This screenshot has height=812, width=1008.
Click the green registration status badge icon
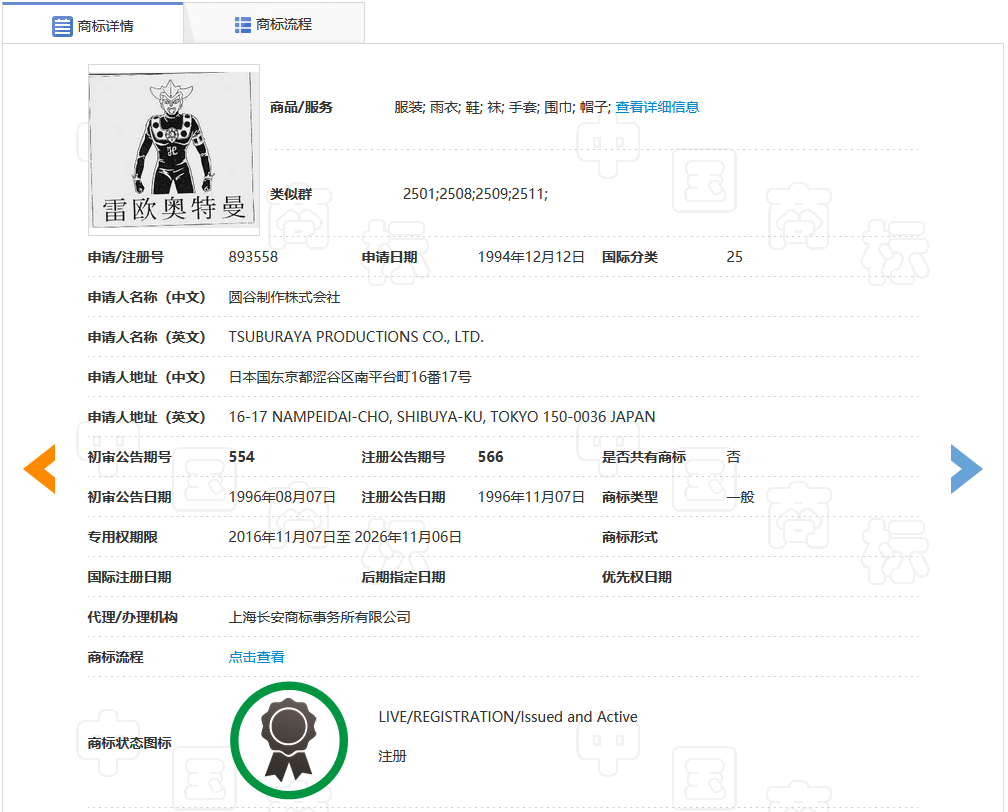tap(289, 740)
